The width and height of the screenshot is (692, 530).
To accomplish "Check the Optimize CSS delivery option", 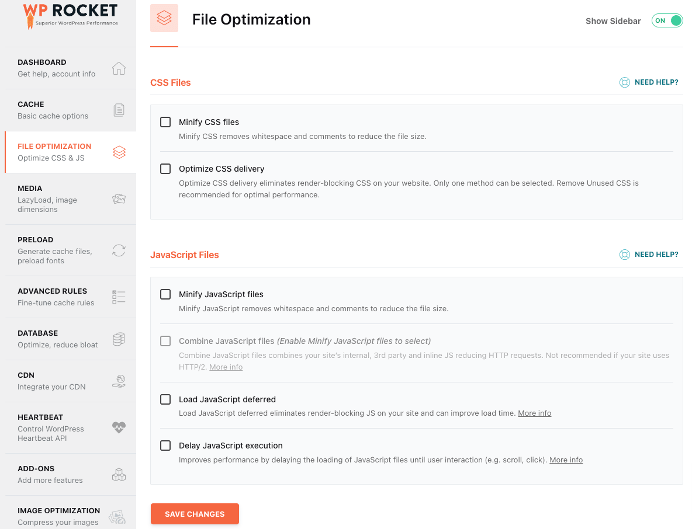I will click(166, 169).
